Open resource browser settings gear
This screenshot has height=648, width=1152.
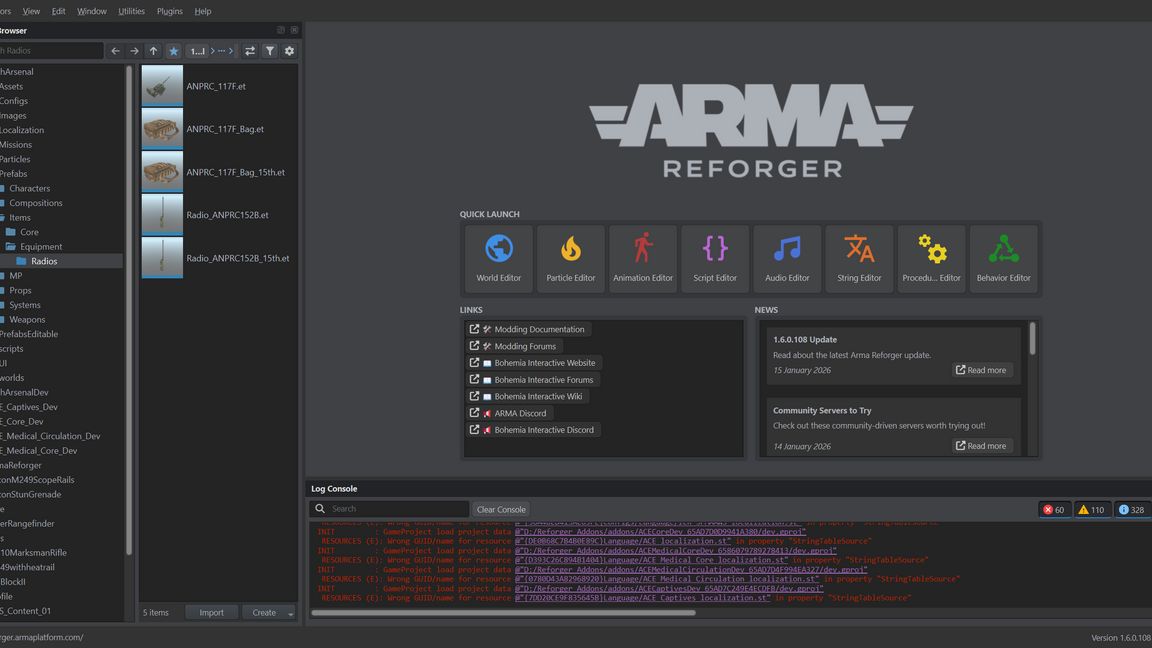[289, 51]
